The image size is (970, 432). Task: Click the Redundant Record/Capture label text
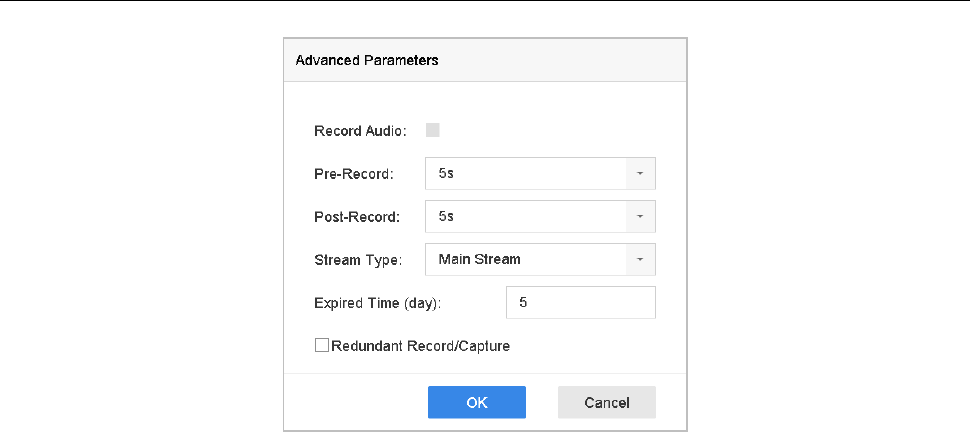(420, 346)
